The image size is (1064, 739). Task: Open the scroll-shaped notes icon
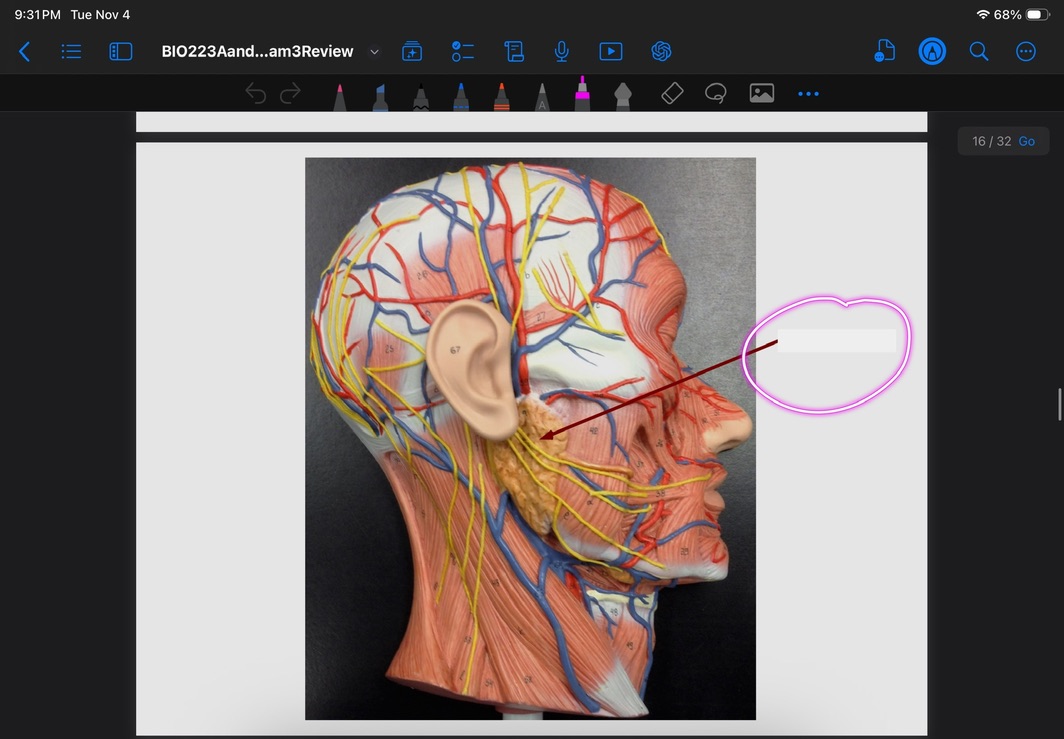click(x=514, y=52)
